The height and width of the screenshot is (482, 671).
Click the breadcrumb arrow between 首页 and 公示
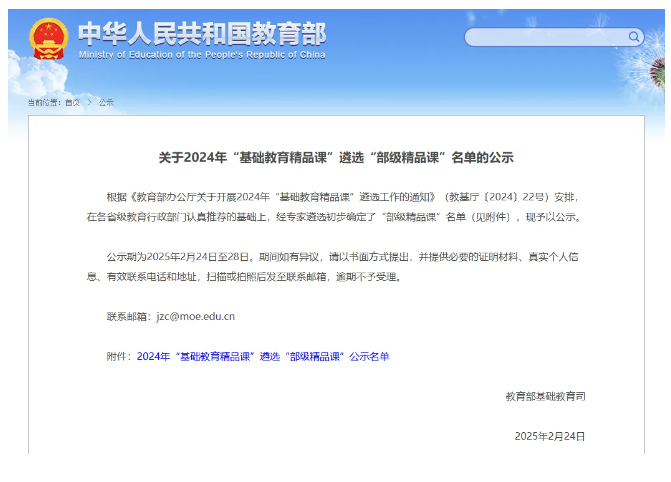click(89, 102)
